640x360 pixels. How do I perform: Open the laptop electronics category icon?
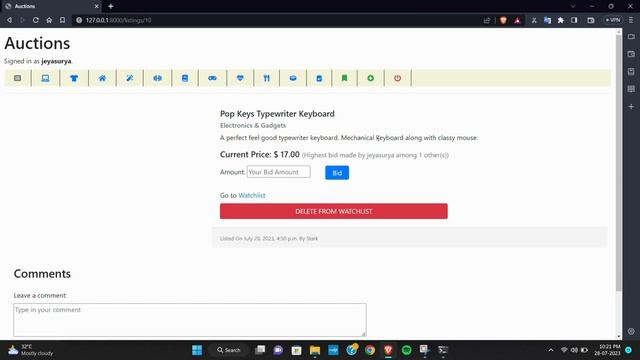[x=45, y=78]
